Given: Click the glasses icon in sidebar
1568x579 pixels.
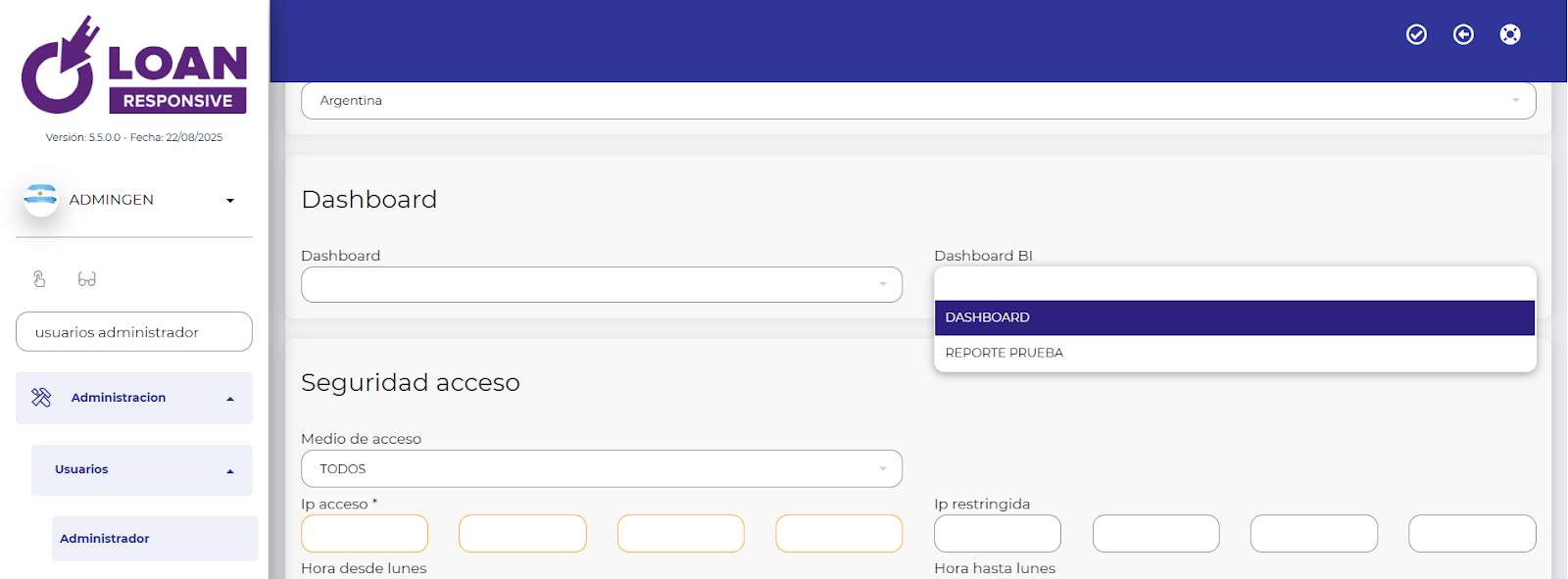Looking at the screenshot, I should 87,279.
